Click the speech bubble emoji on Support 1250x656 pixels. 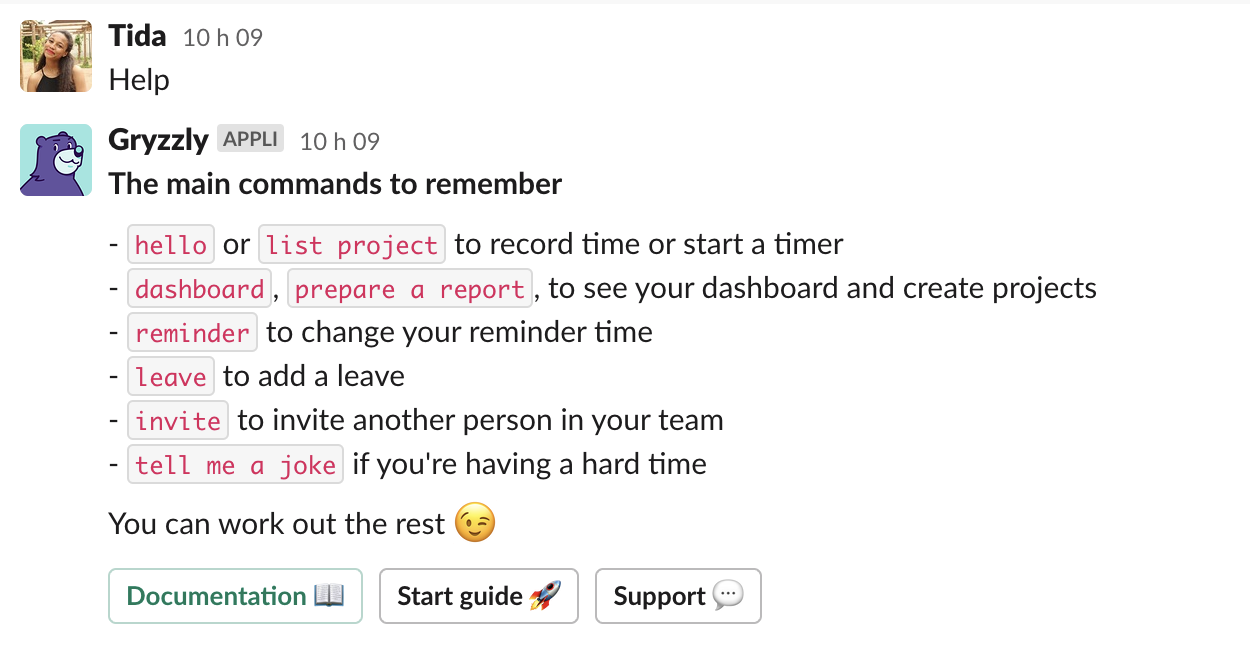point(728,596)
